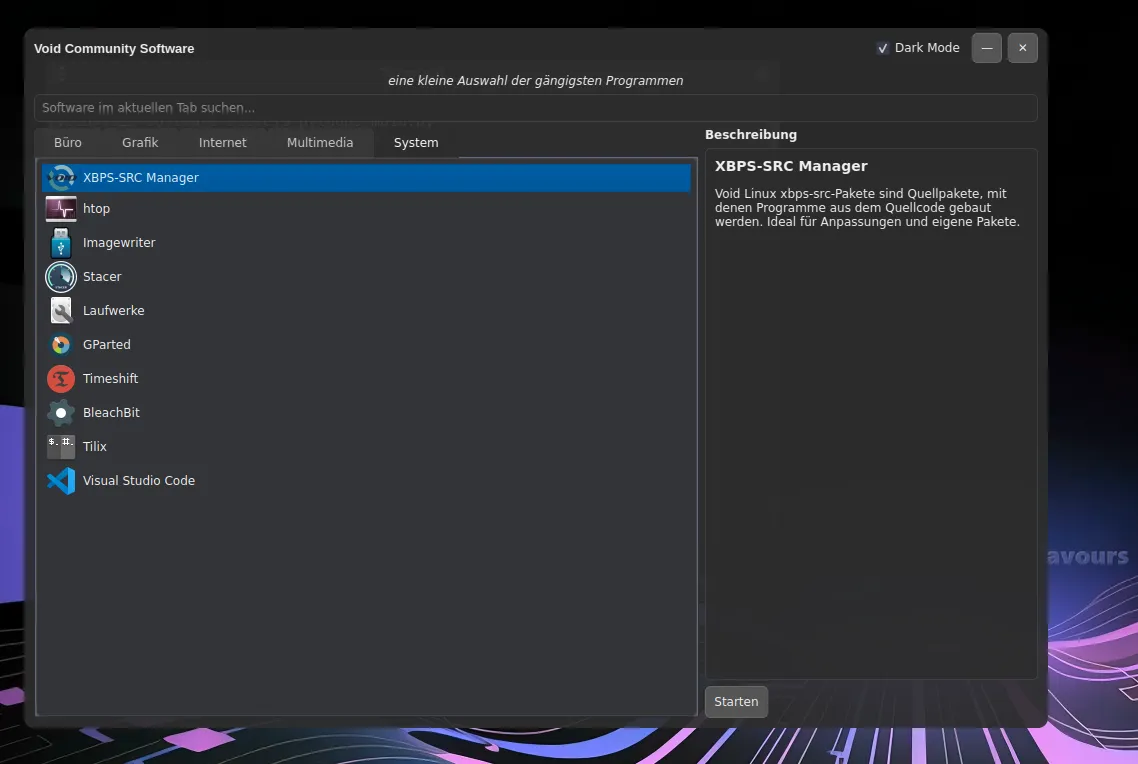This screenshot has height=764, width=1138.
Task: Click the Visual Studio Code logo icon
Action: pos(61,480)
